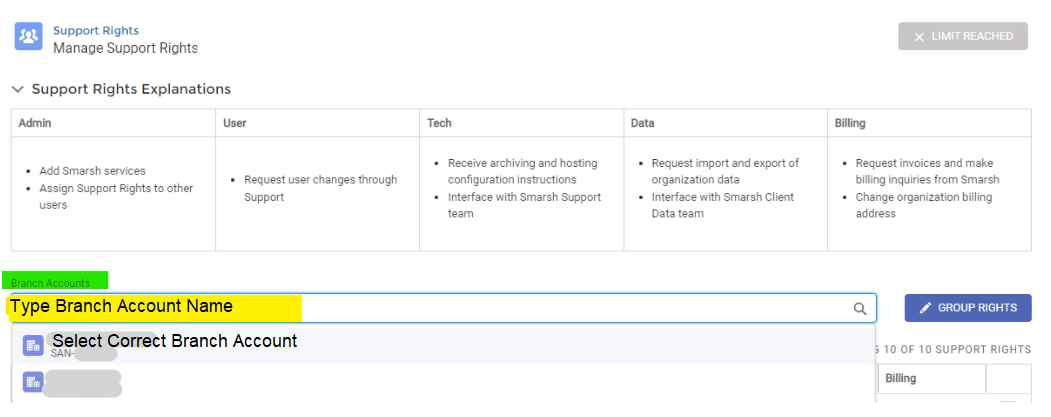Click building icon of second branch account result
1051x417 pixels.
coord(33,381)
